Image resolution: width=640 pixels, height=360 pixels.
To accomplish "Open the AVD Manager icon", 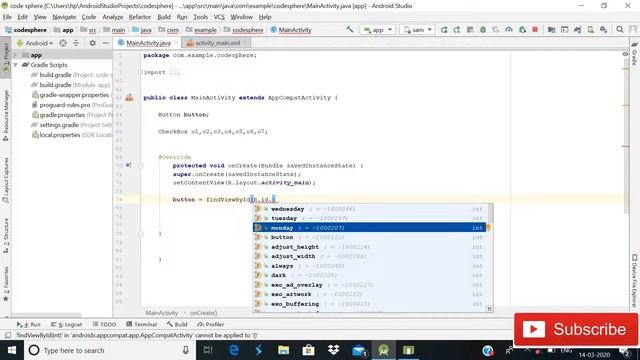I will (x=591, y=30).
